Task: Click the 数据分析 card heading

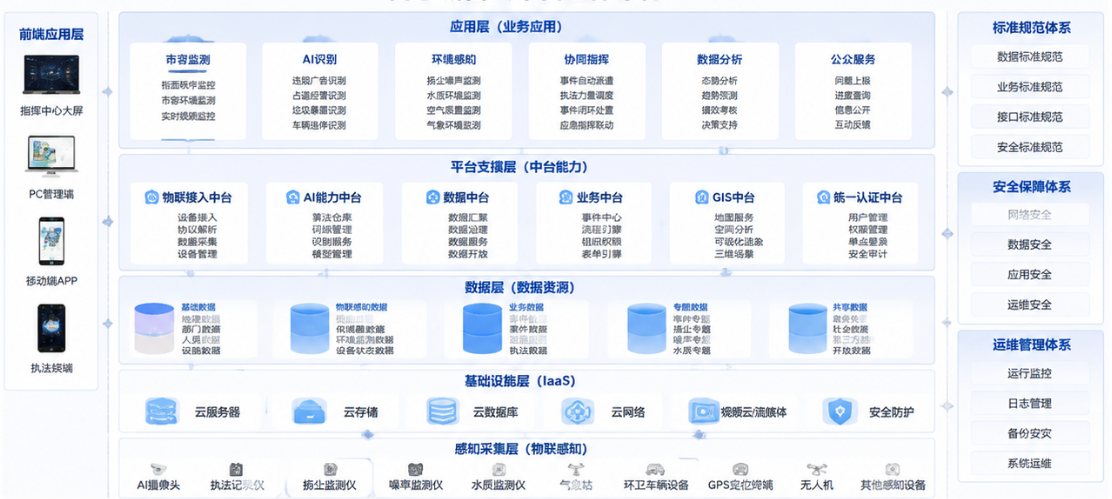Action: coord(720,60)
